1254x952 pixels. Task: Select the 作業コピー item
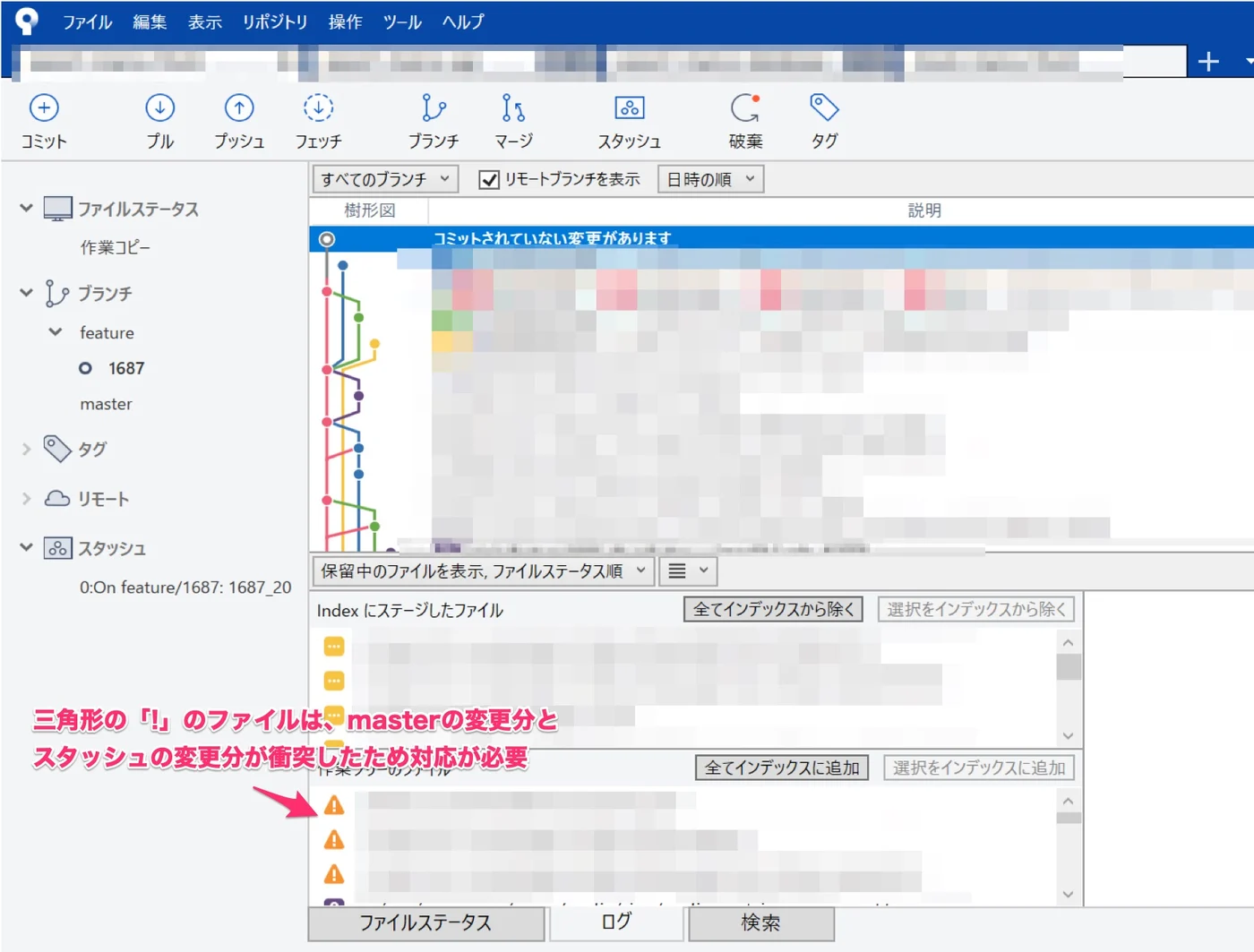(116, 247)
